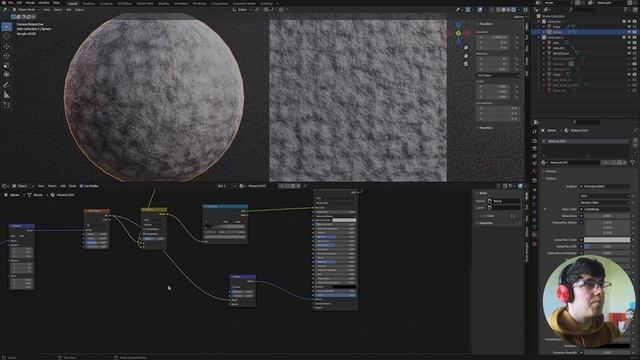Image resolution: width=640 pixels, height=360 pixels.
Task: Toggle eye icon for Collection 2
Action: (629, 37)
